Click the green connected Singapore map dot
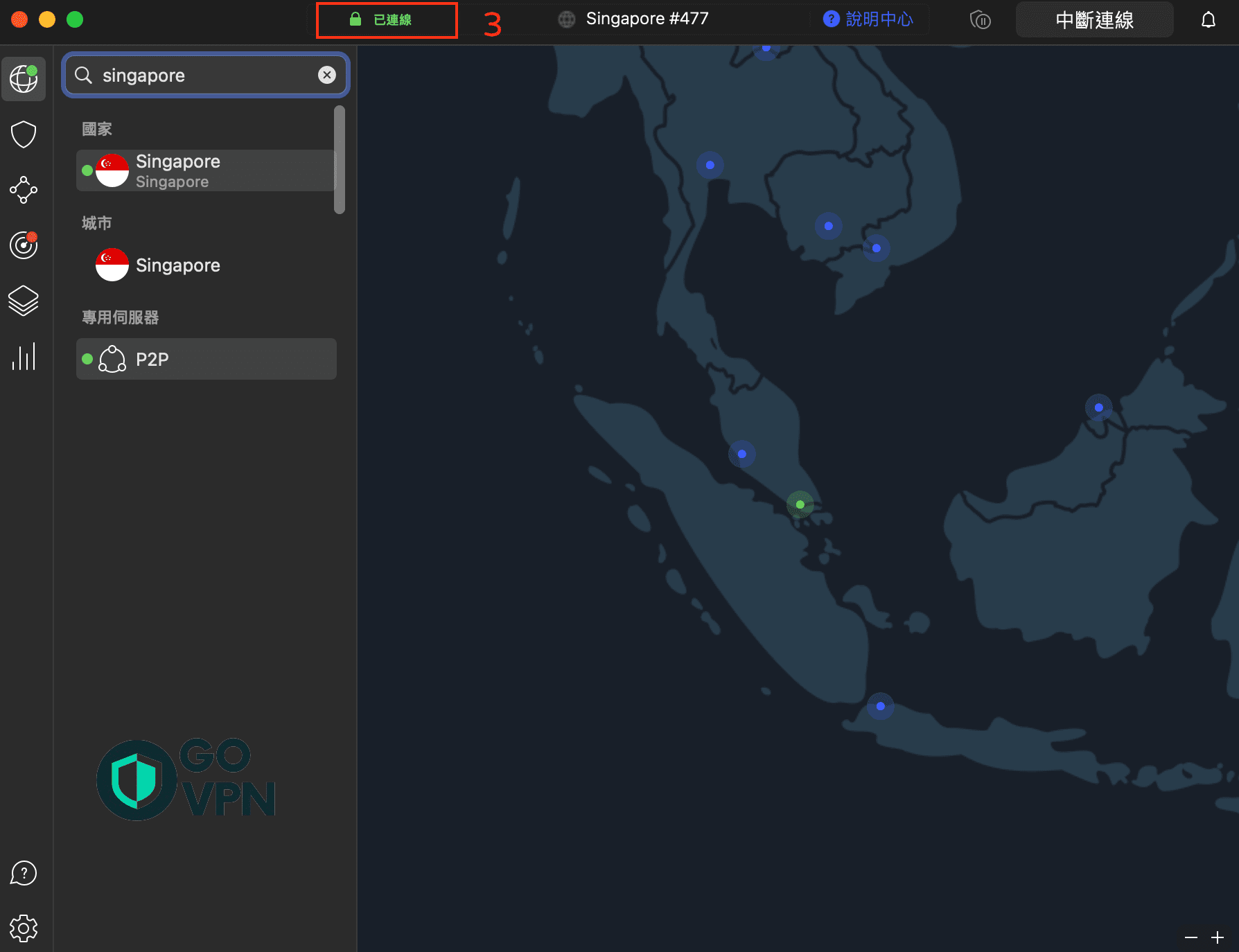This screenshot has width=1239, height=952. [800, 504]
